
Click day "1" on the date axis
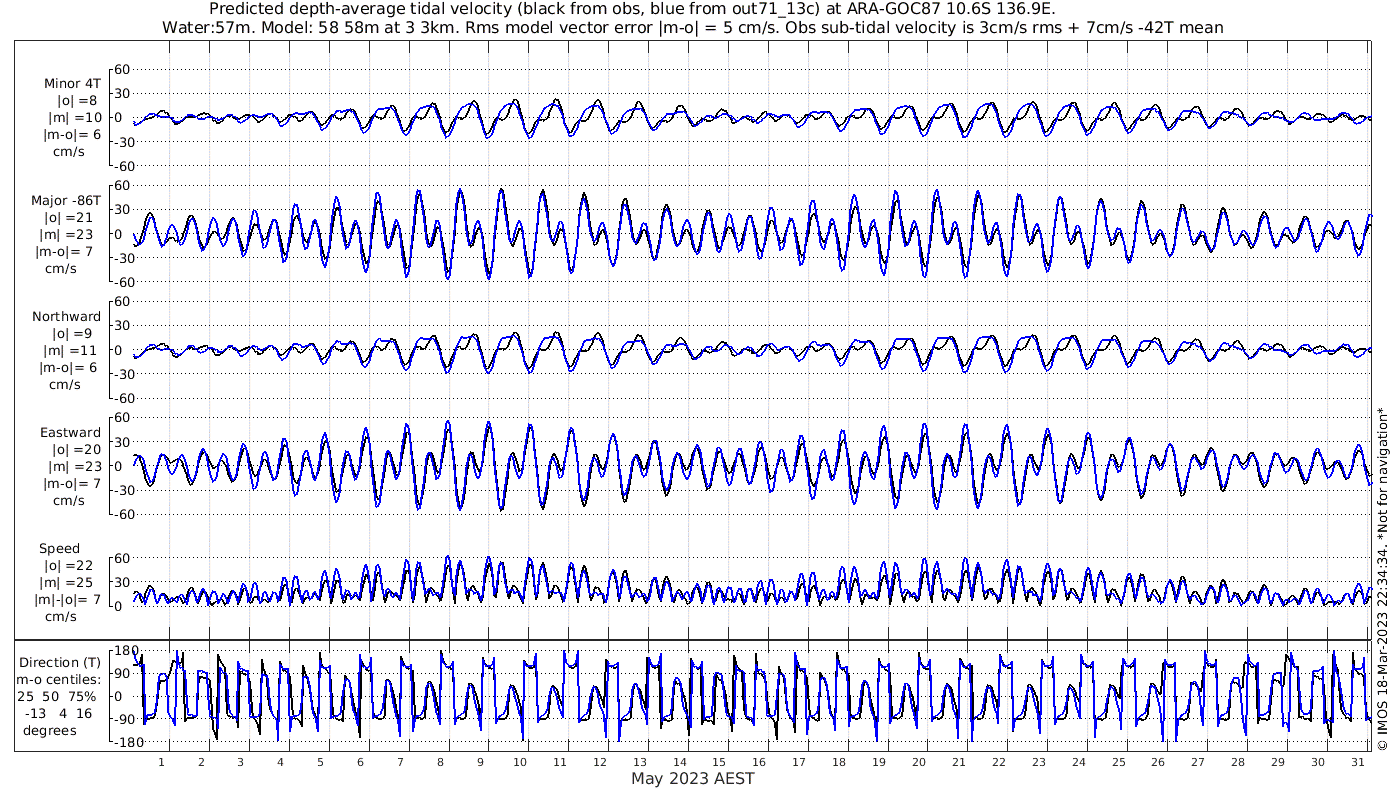point(161,762)
